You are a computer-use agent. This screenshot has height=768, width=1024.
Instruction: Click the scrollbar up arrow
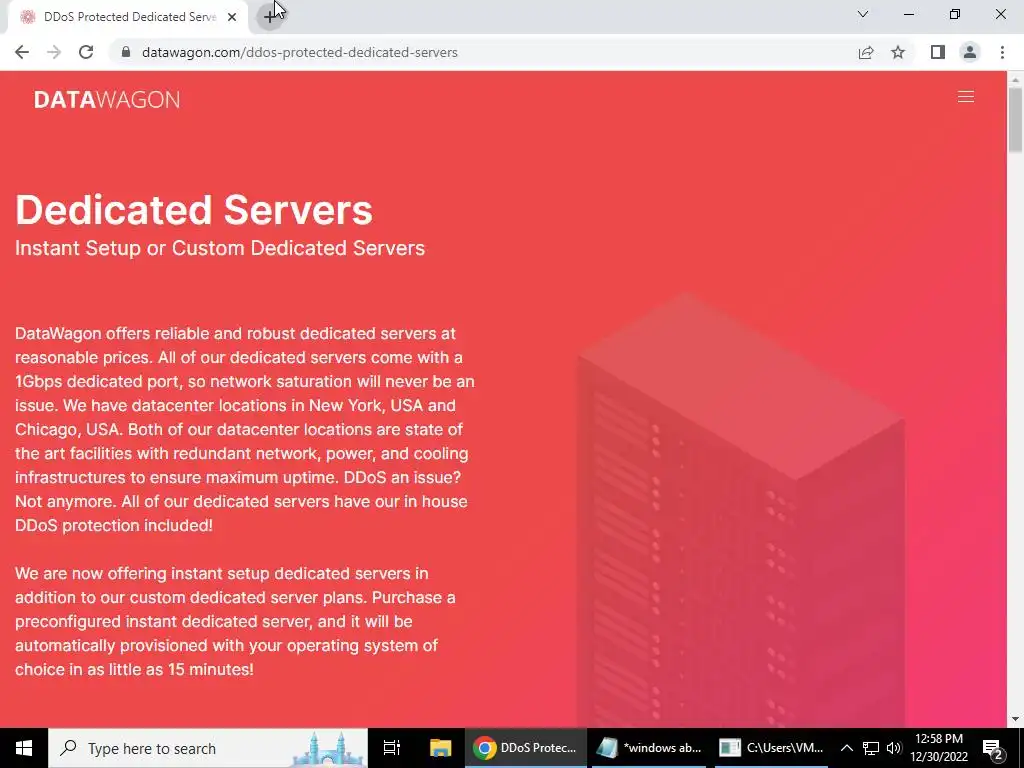point(1015,78)
